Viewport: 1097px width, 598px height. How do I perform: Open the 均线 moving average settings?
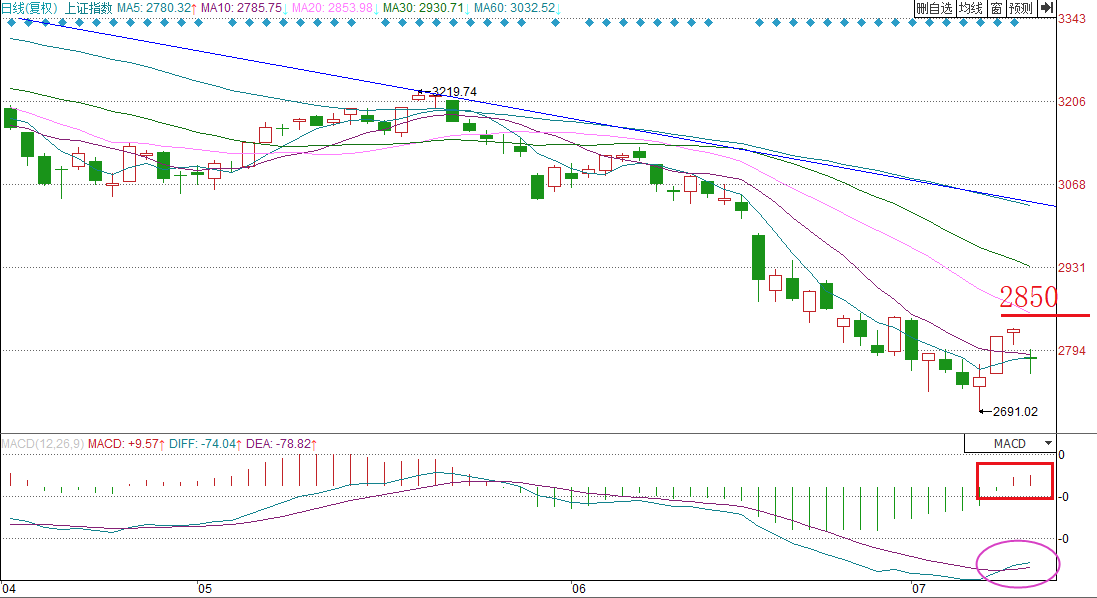pos(970,8)
